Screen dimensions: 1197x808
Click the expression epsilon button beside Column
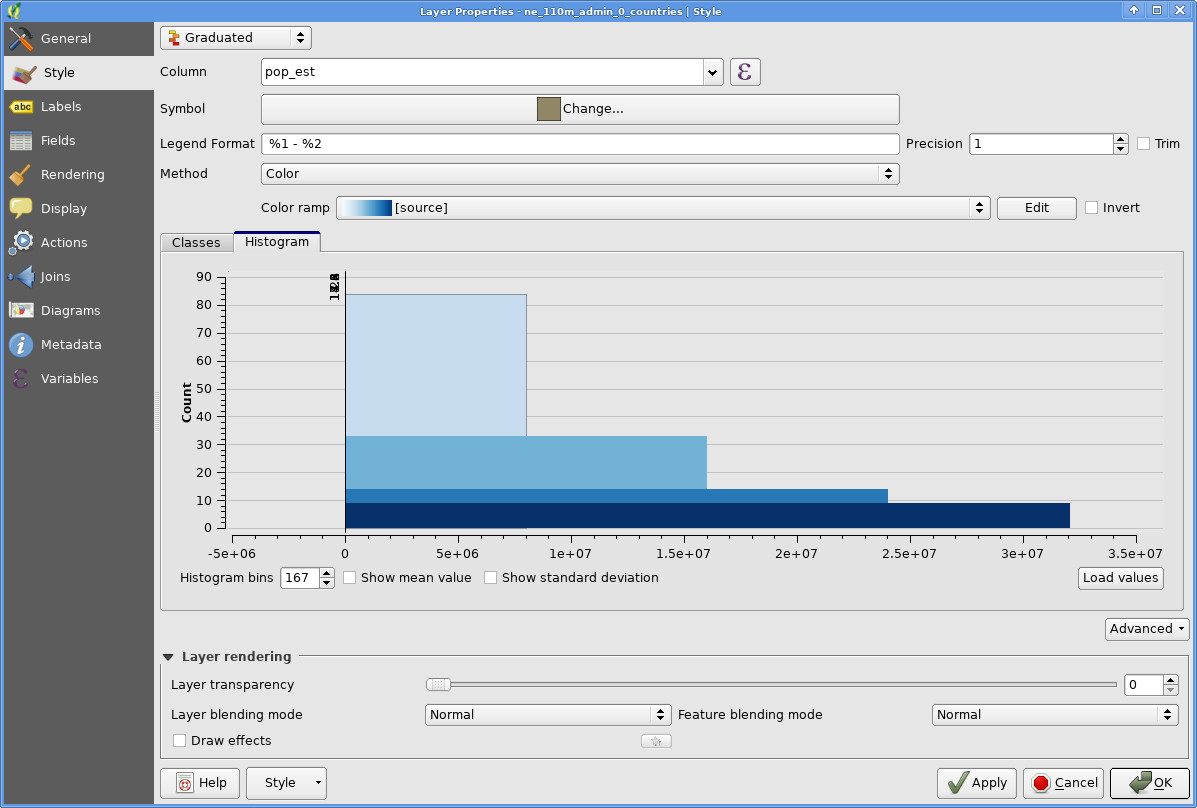point(745,72)
